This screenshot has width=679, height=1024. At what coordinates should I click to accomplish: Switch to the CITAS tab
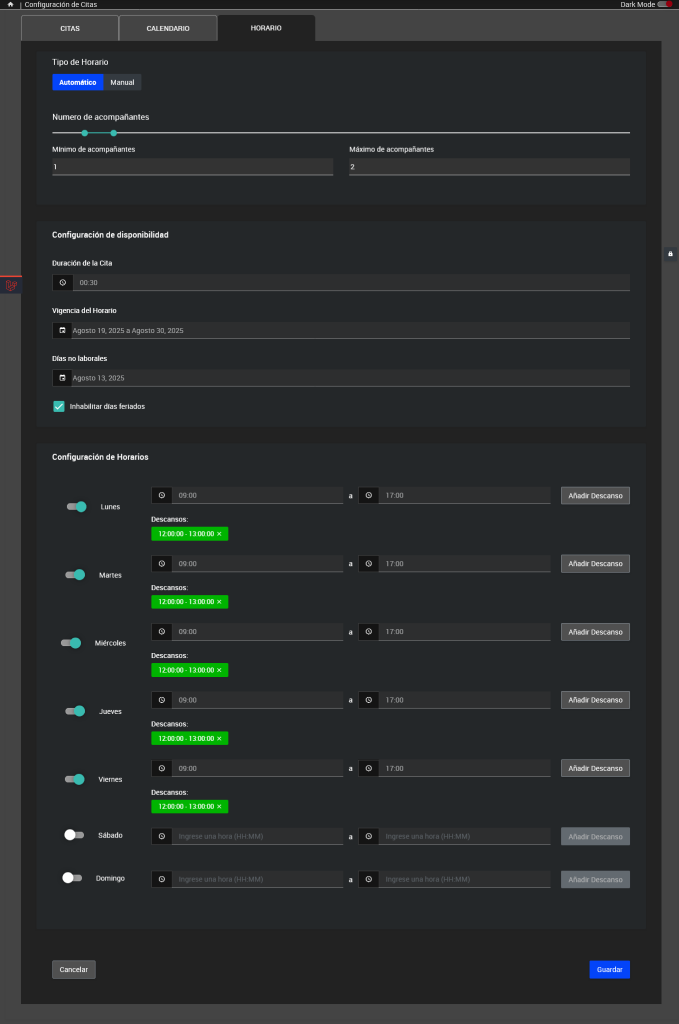tap(70, 29)
